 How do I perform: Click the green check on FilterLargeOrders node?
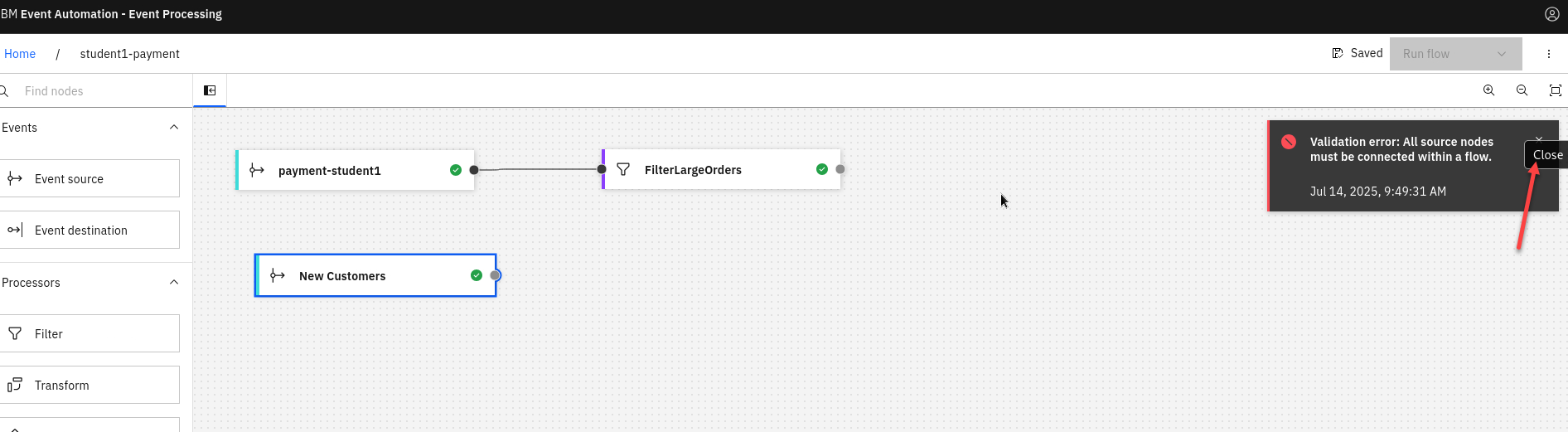coord(821,169)
